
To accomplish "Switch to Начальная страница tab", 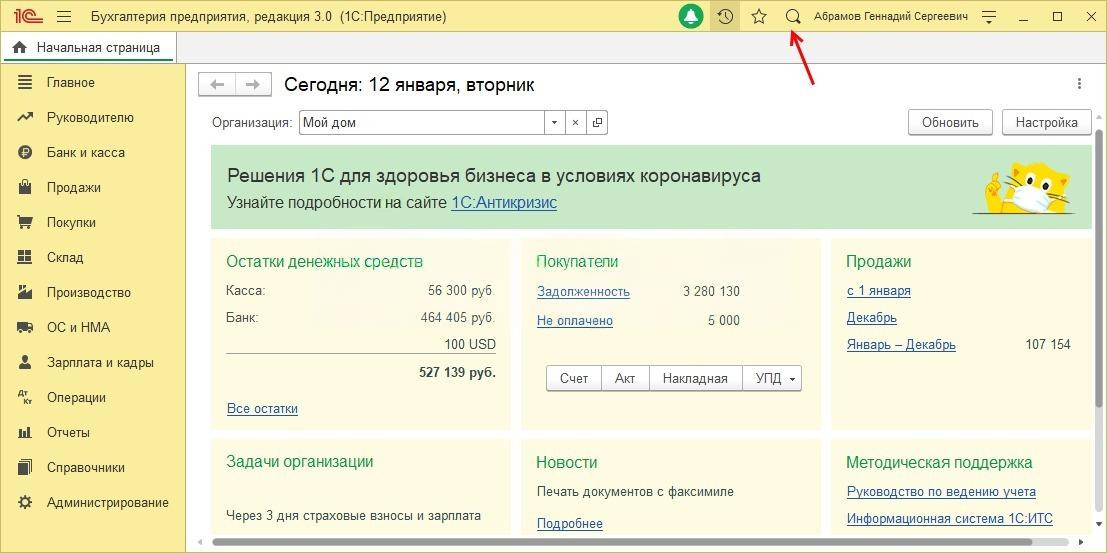I will coord(88,47).
